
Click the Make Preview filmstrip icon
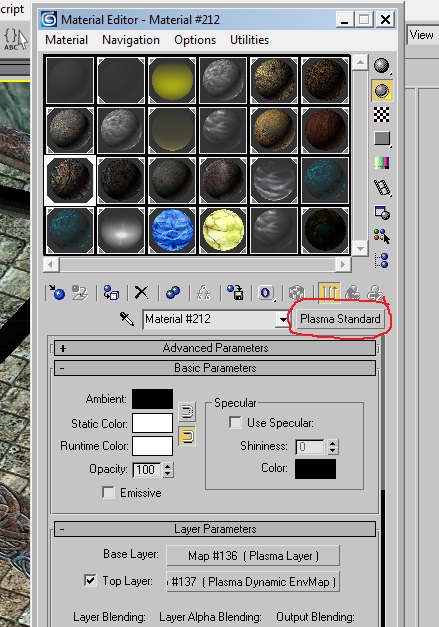coord(382,188)
